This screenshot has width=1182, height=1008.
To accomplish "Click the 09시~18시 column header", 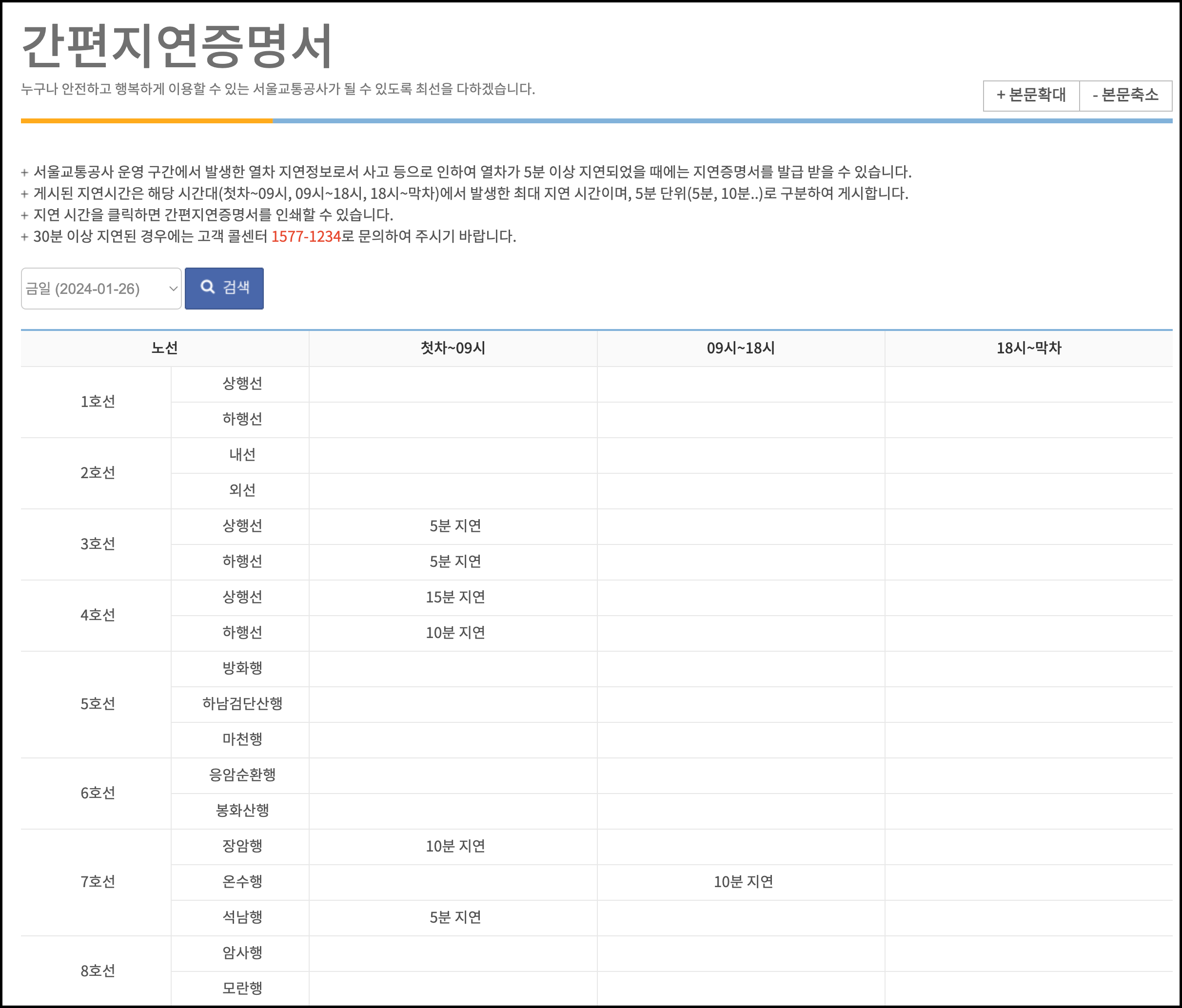I will (x=741, y=348).
